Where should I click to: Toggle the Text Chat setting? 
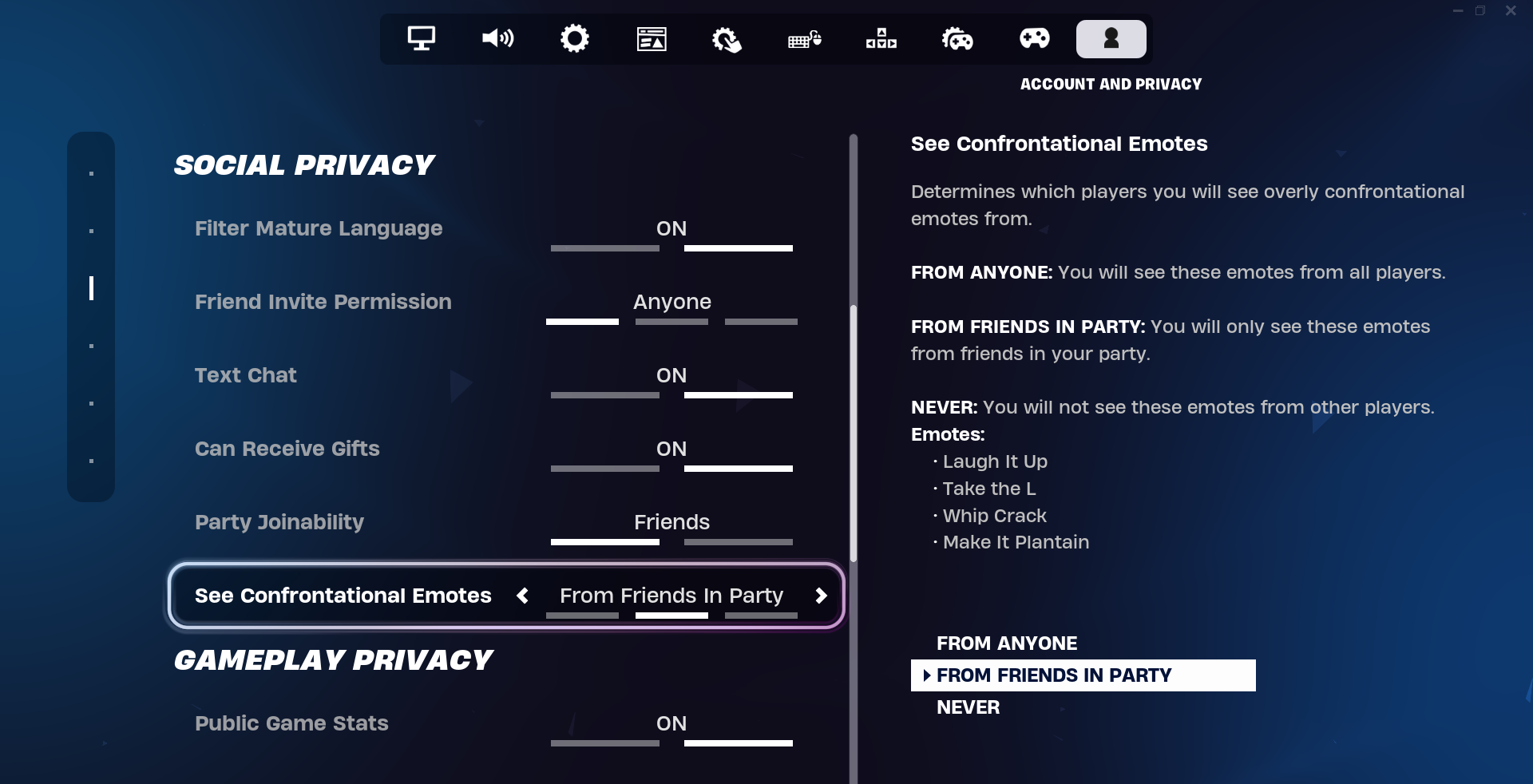click(x=671, y=377)
